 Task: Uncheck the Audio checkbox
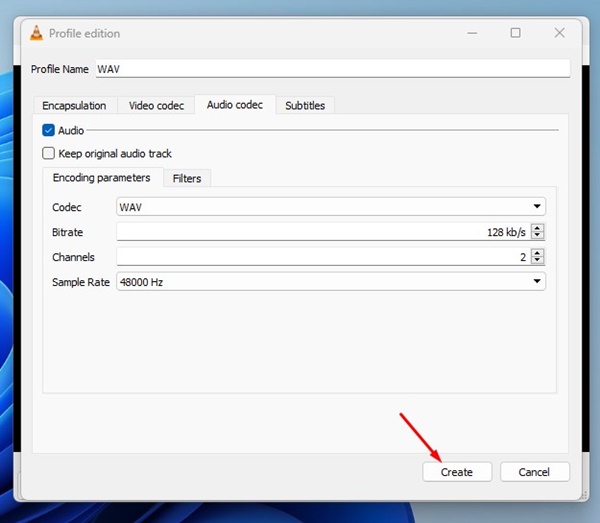(48, 130)
